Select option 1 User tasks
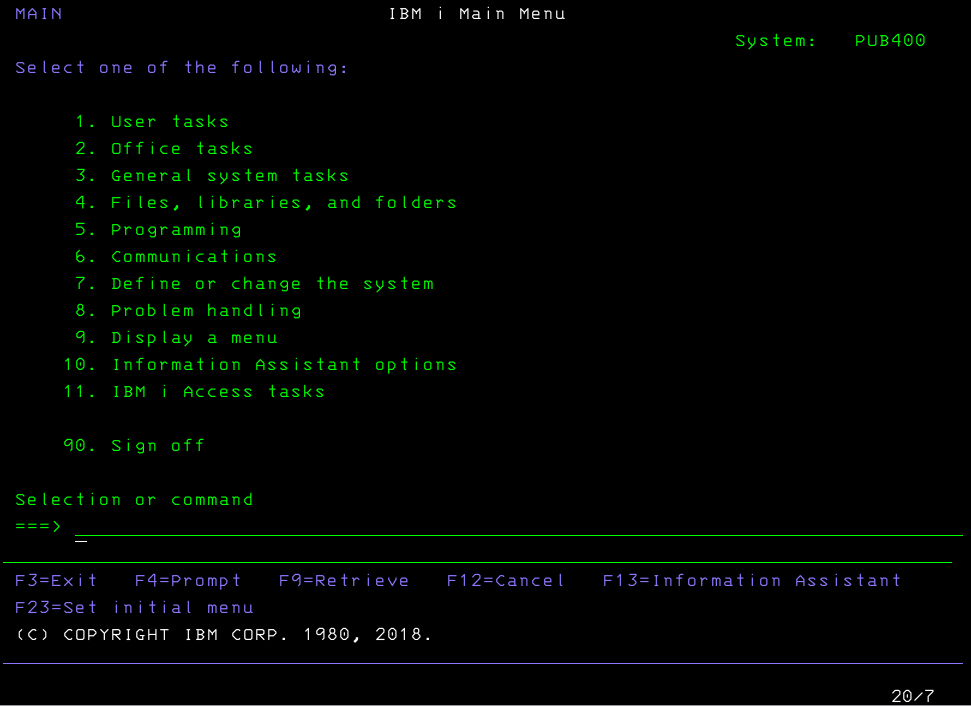 click(x=152, y=122)
